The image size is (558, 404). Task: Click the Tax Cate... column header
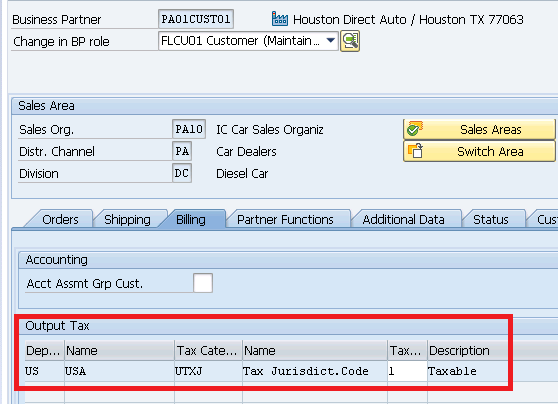click(x=208, y=351)
